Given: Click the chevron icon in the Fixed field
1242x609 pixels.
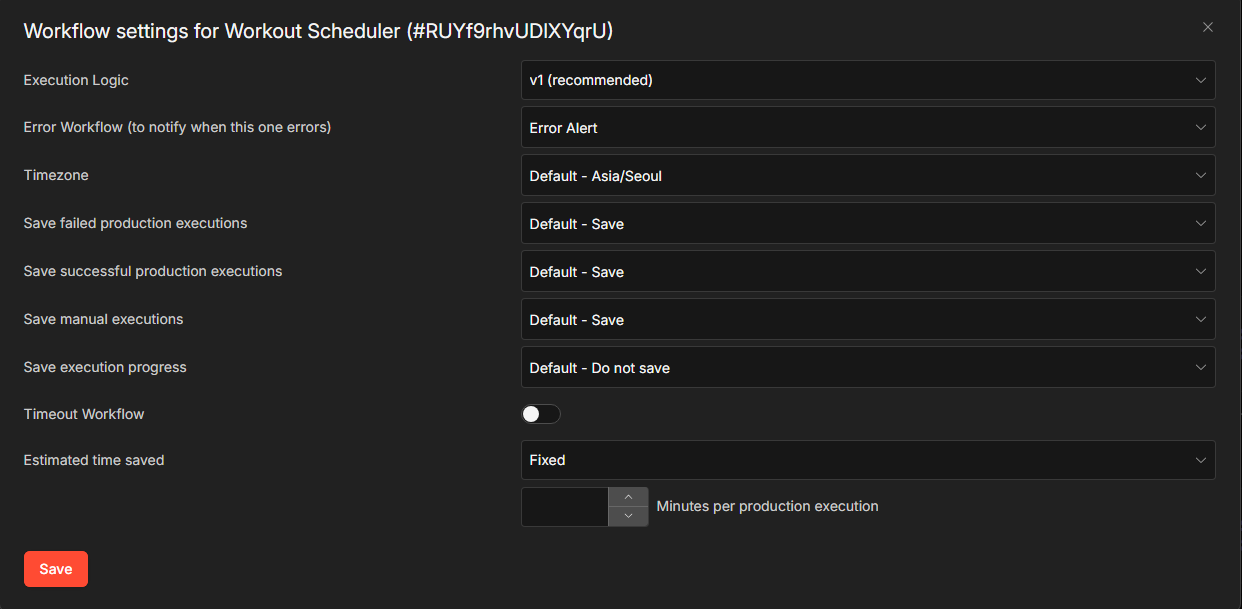Looking at the screenshot, I should pos(1201,460).
